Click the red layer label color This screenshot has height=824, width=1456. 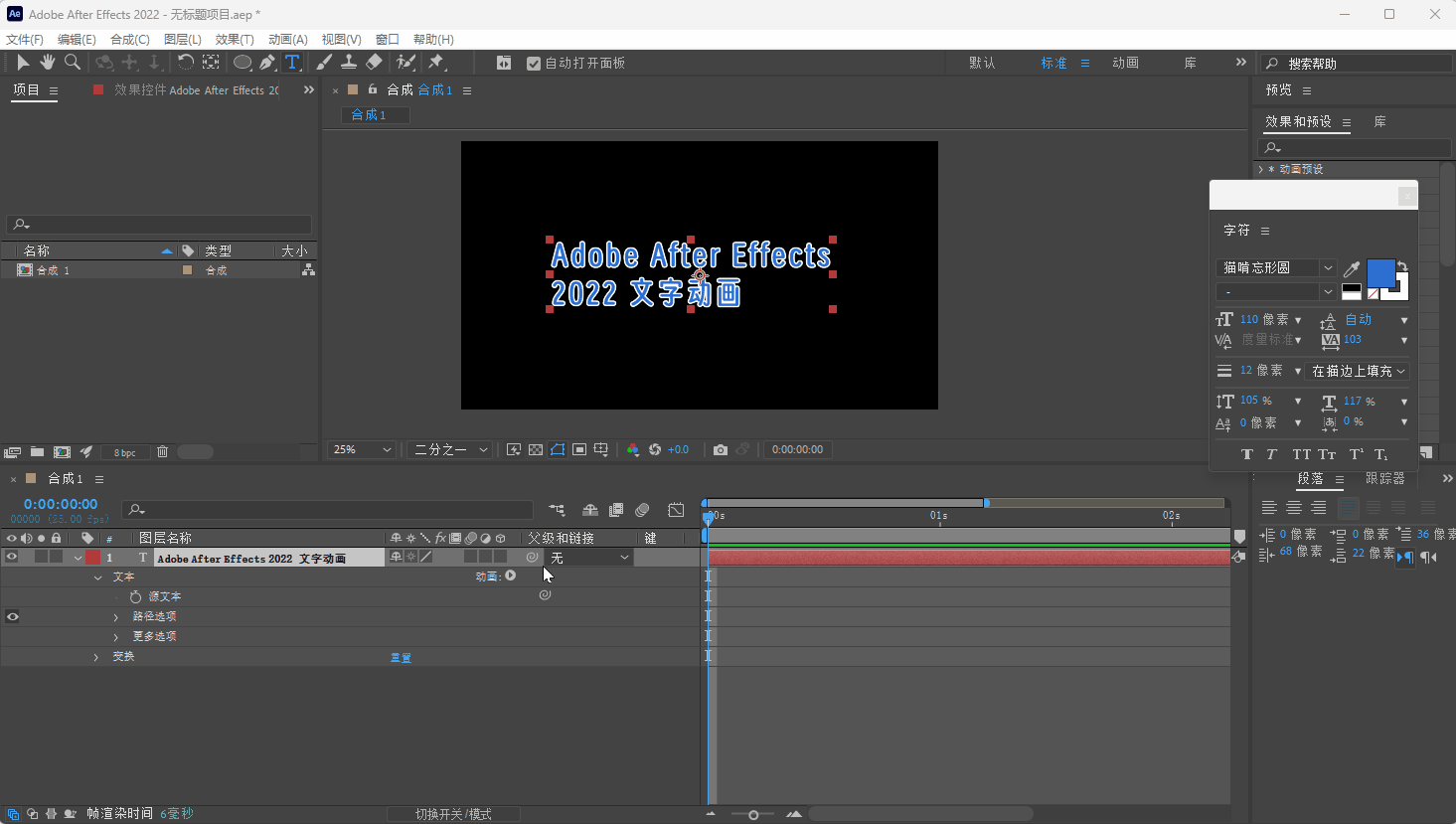(x=92, y=558)
